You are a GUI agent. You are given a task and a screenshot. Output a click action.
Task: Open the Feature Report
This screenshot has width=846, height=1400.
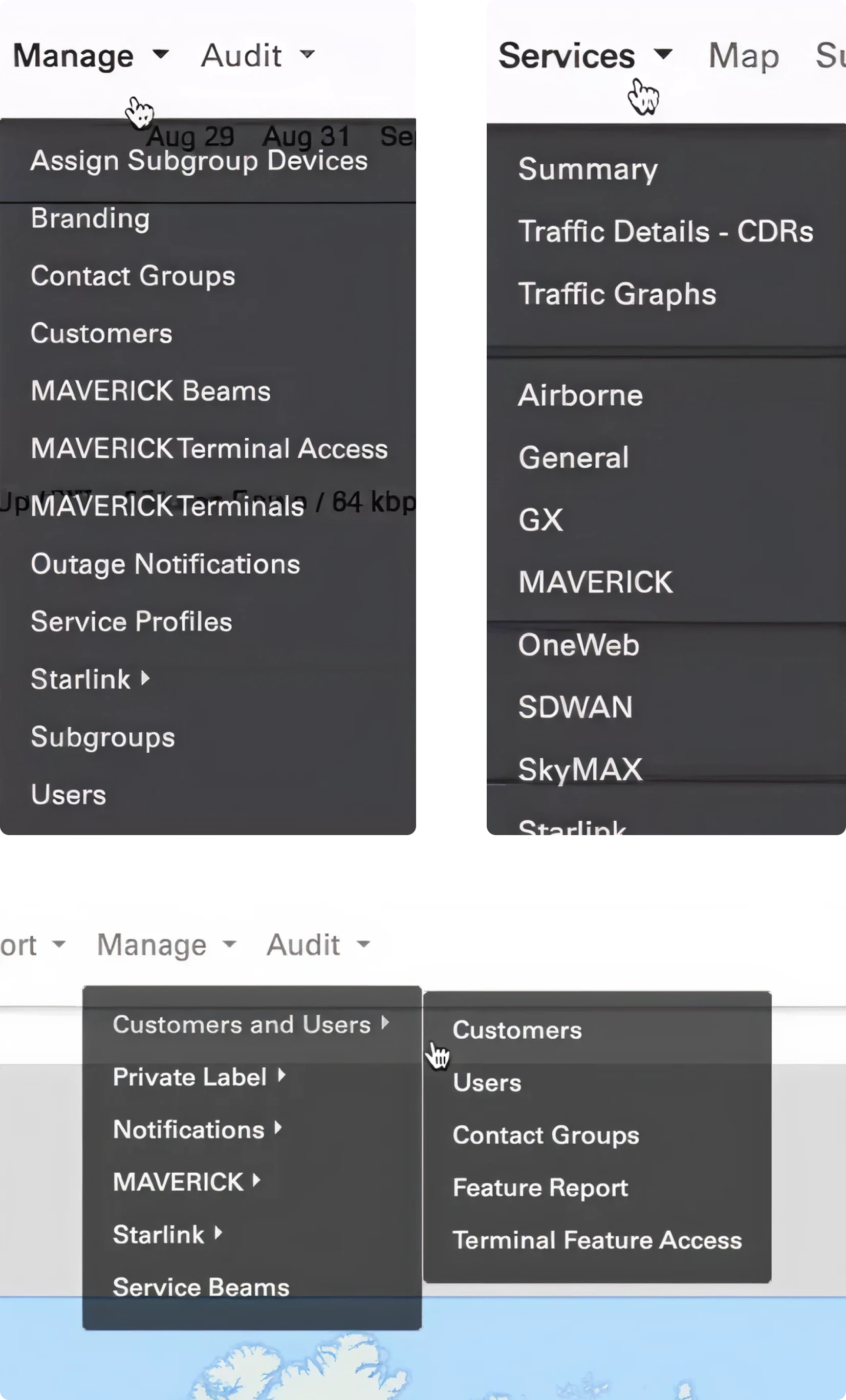coord(540,1187)
